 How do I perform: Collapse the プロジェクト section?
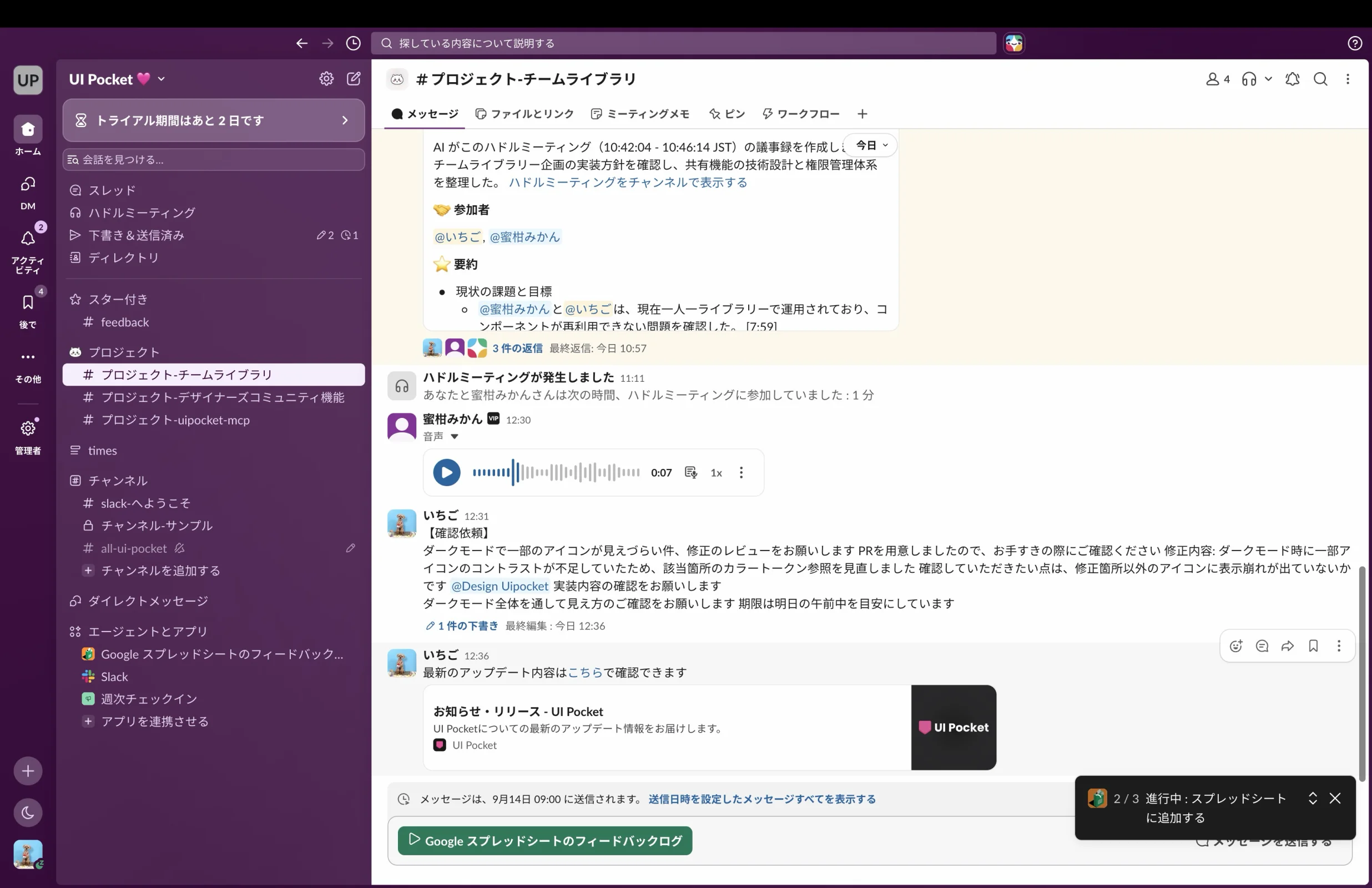coord(123,352)
